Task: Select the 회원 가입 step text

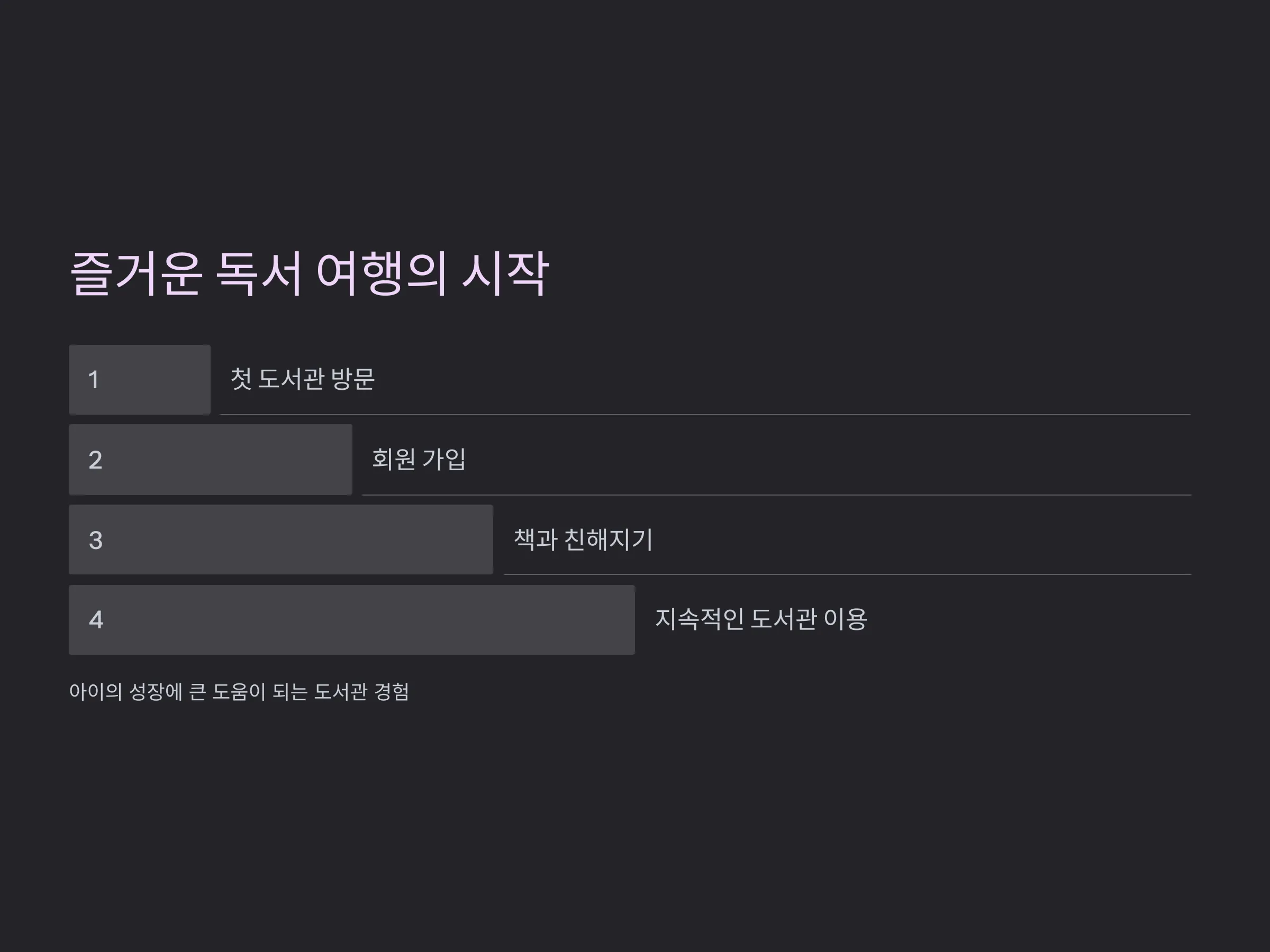Action: (419, 459)
